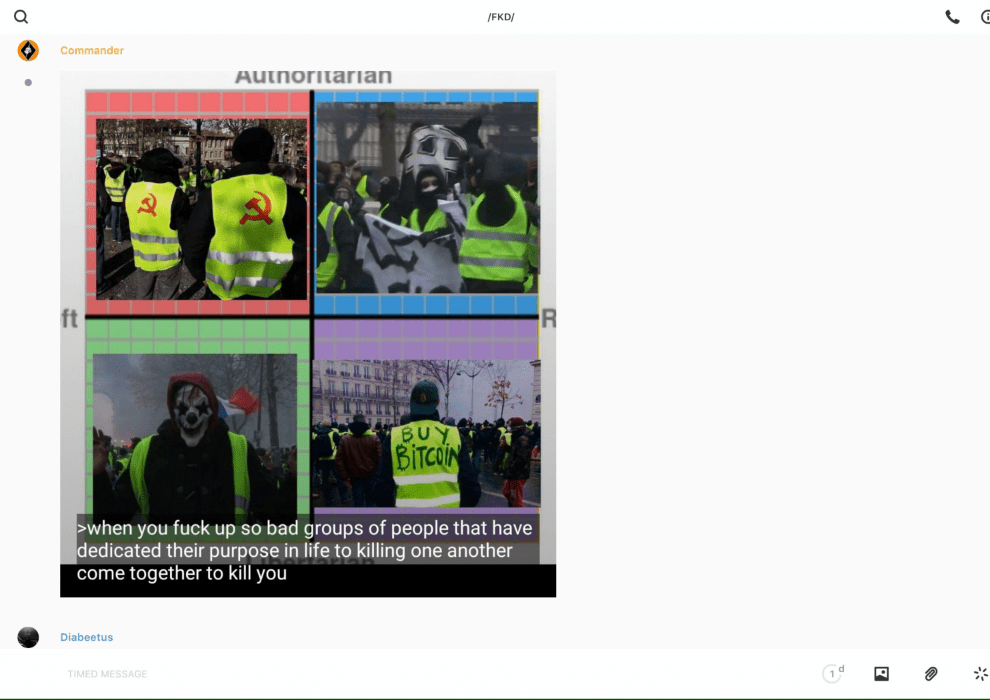
Task: Click the hammer and sickle vests photo
Action: coord(201,208)
